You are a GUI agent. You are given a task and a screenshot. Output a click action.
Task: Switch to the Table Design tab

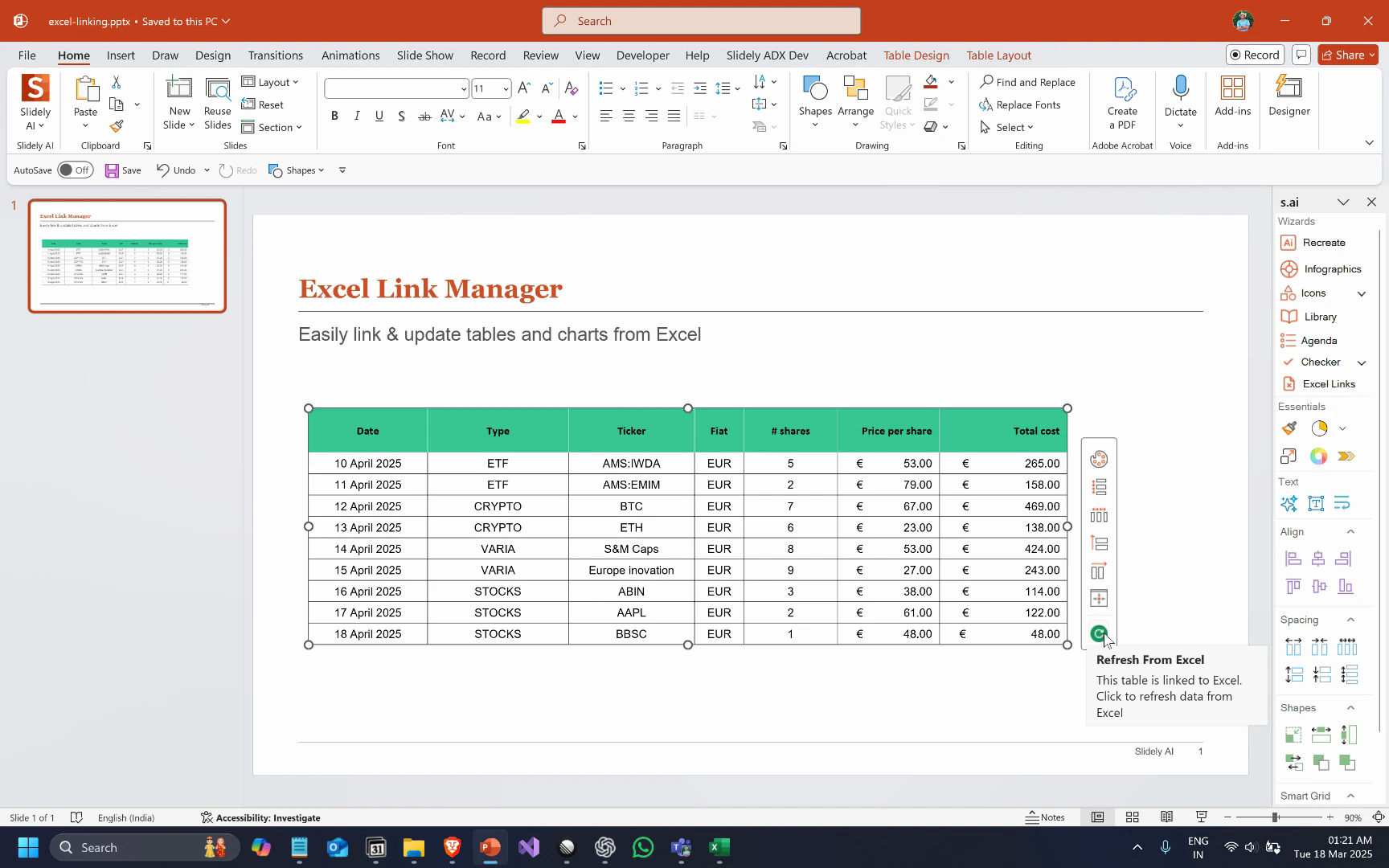point(916,55)
